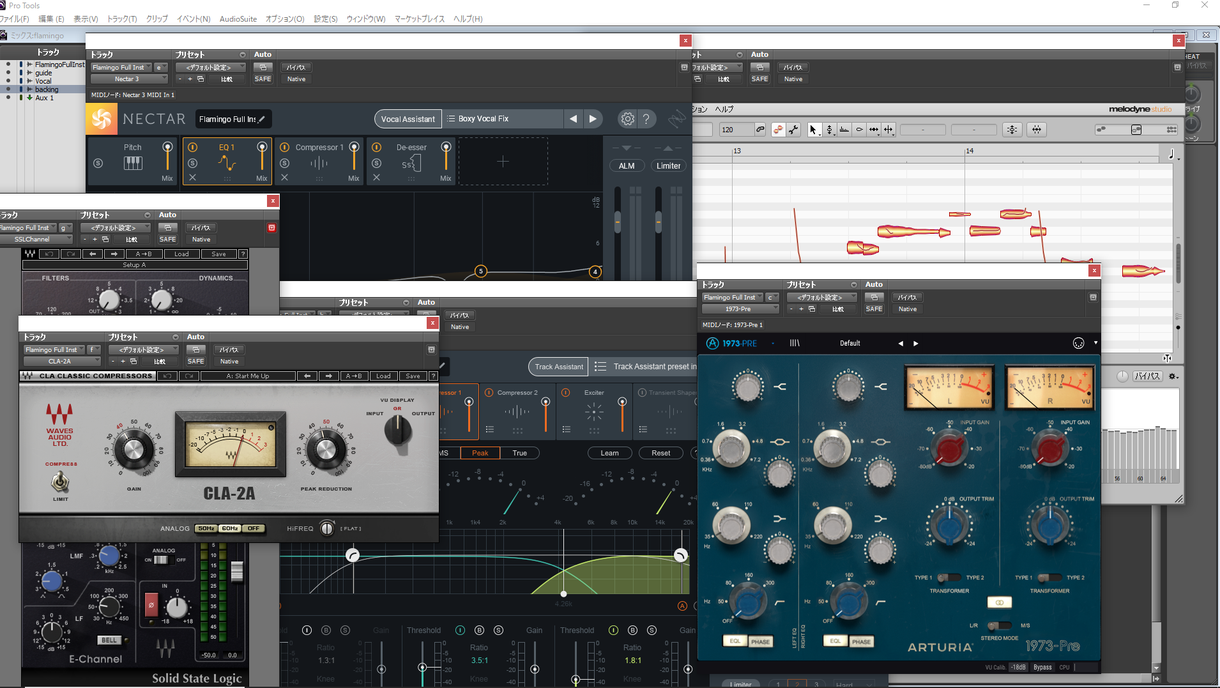Open the Melodyne ヘルプ menu
1220x688 pixels.
coord(724,109)
